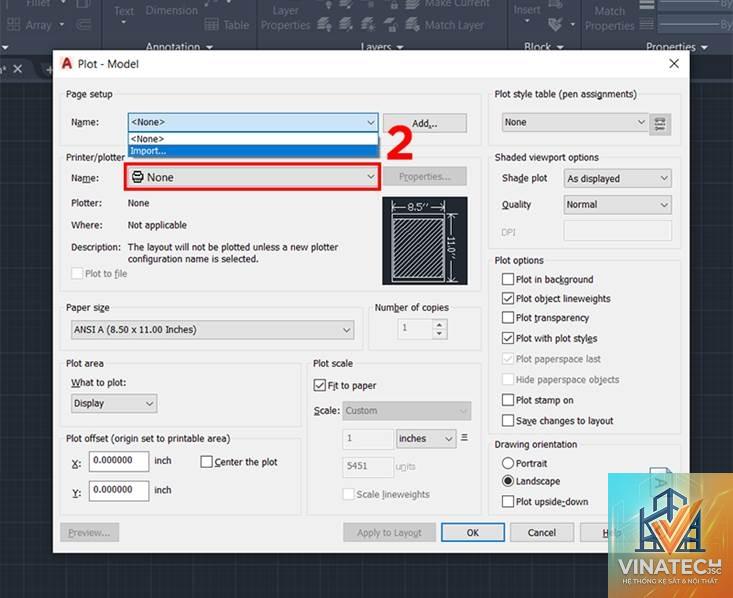The image size is (733, 598).
Task: Uncheck Plot with plot styles
Action: coord(508,338)
